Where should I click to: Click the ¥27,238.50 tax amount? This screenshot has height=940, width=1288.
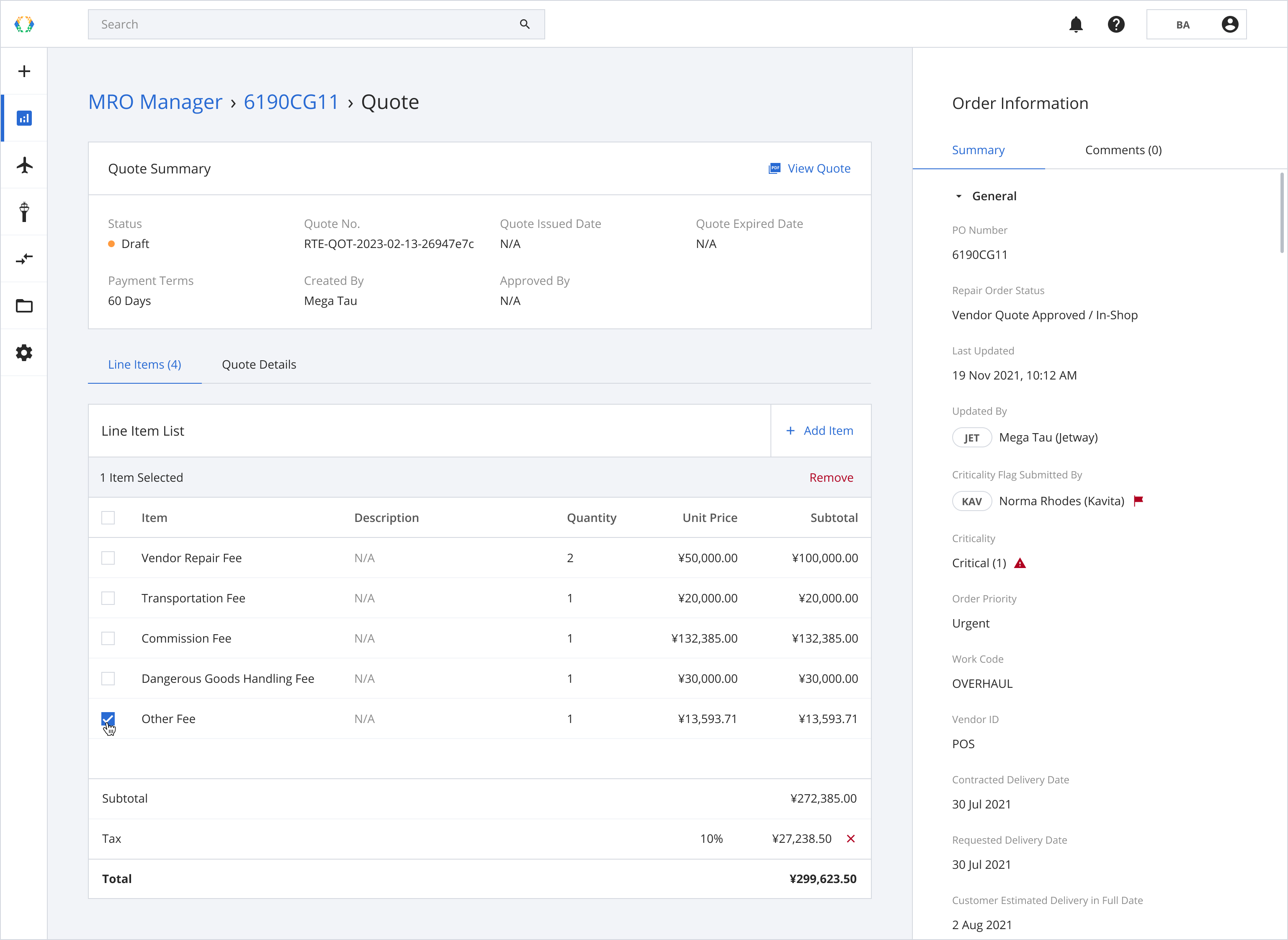[802, 839]
